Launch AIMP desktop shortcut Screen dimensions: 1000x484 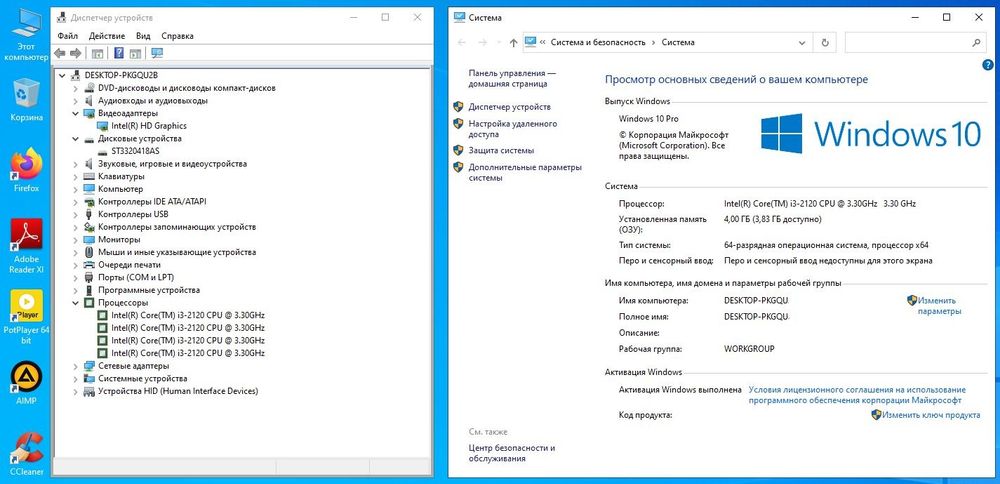tap(27, 383)
